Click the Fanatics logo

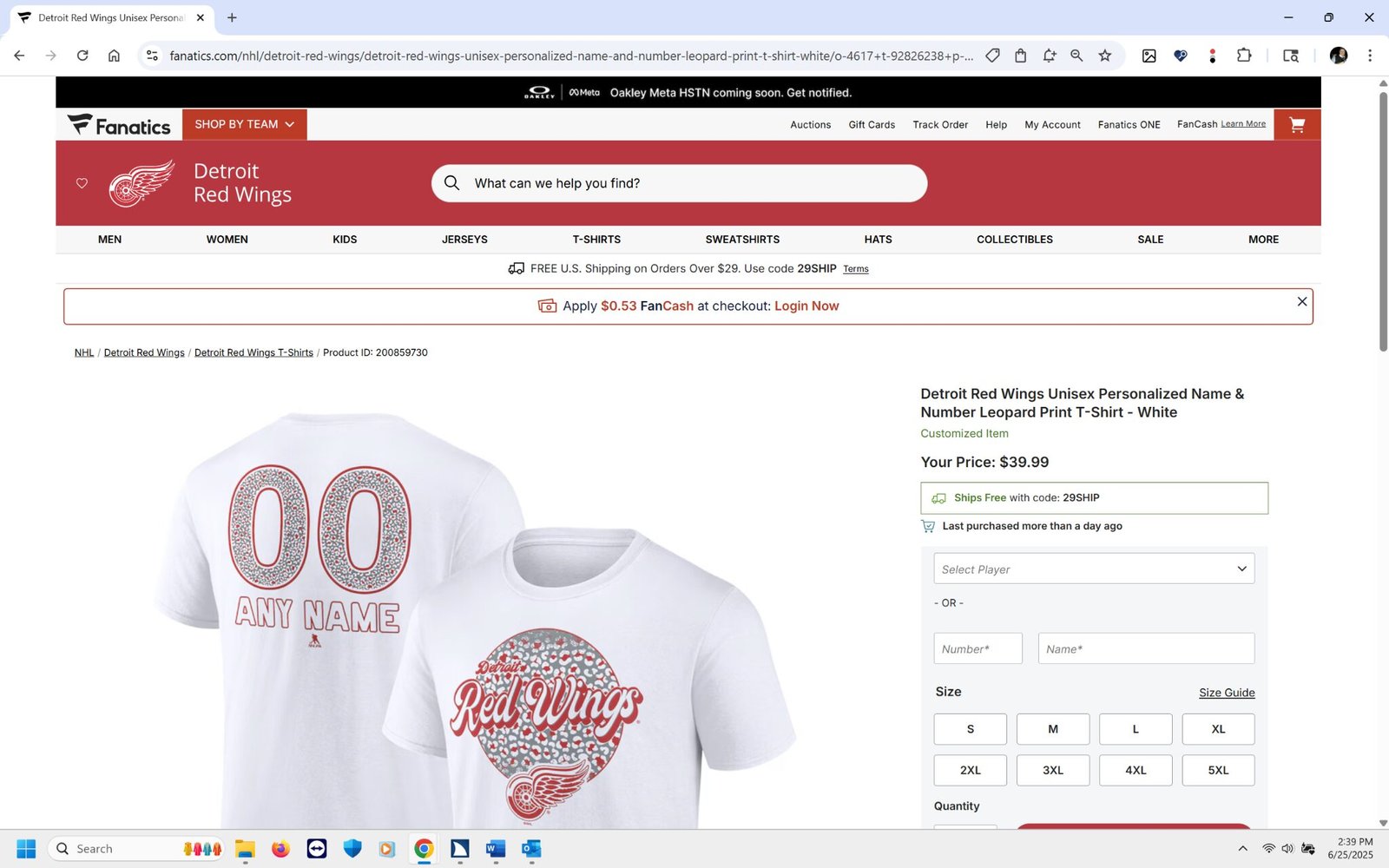(119, 125)
